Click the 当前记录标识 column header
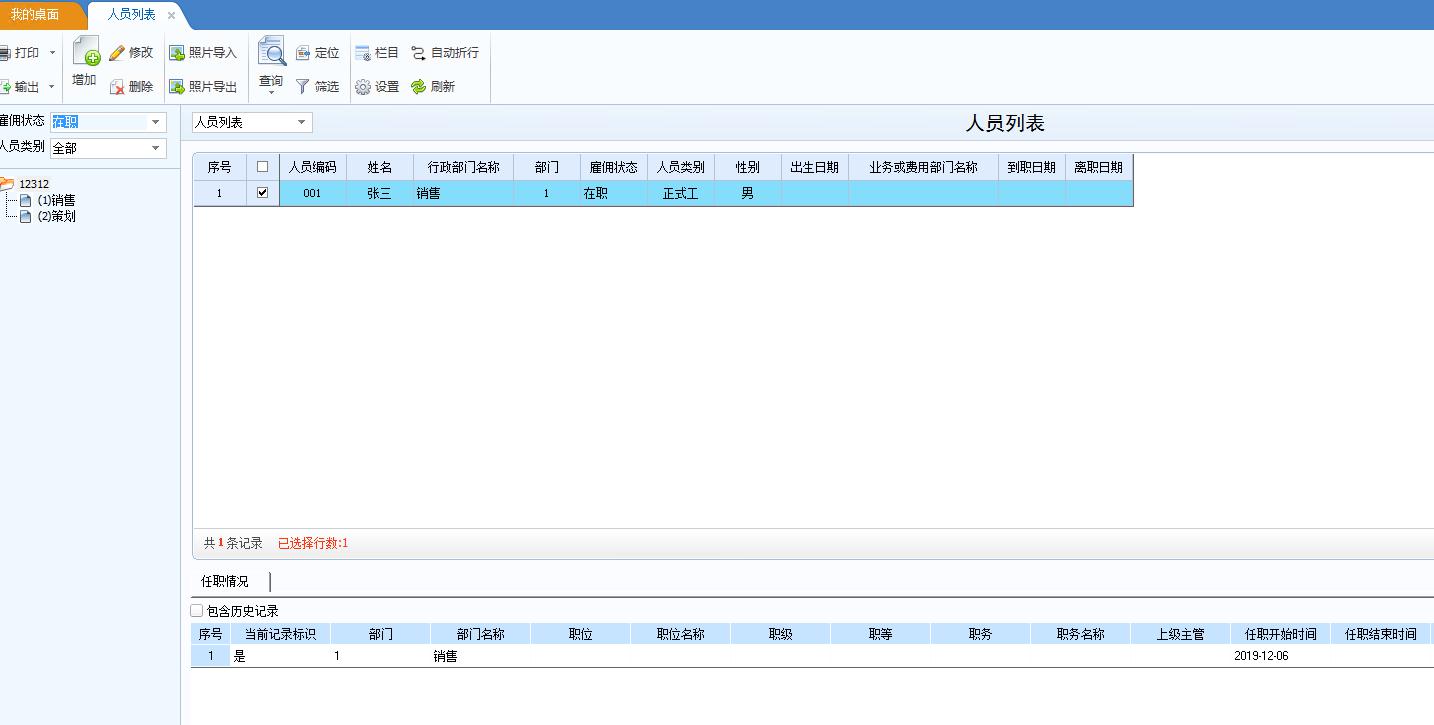The width and height of the screenshot is (1434, 725). click(280, 634)
